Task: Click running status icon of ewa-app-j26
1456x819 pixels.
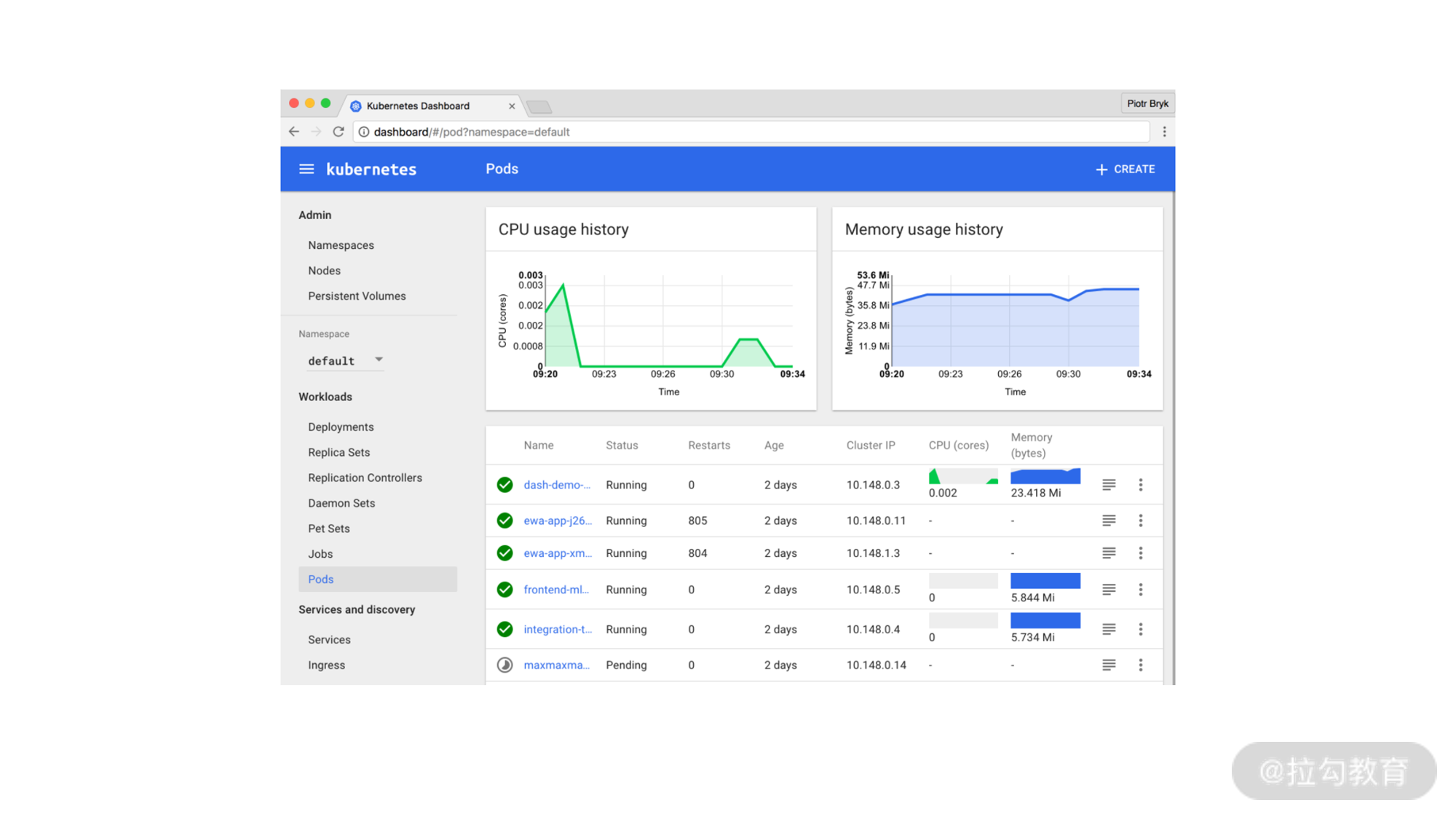Action: (x=505, y=521)
